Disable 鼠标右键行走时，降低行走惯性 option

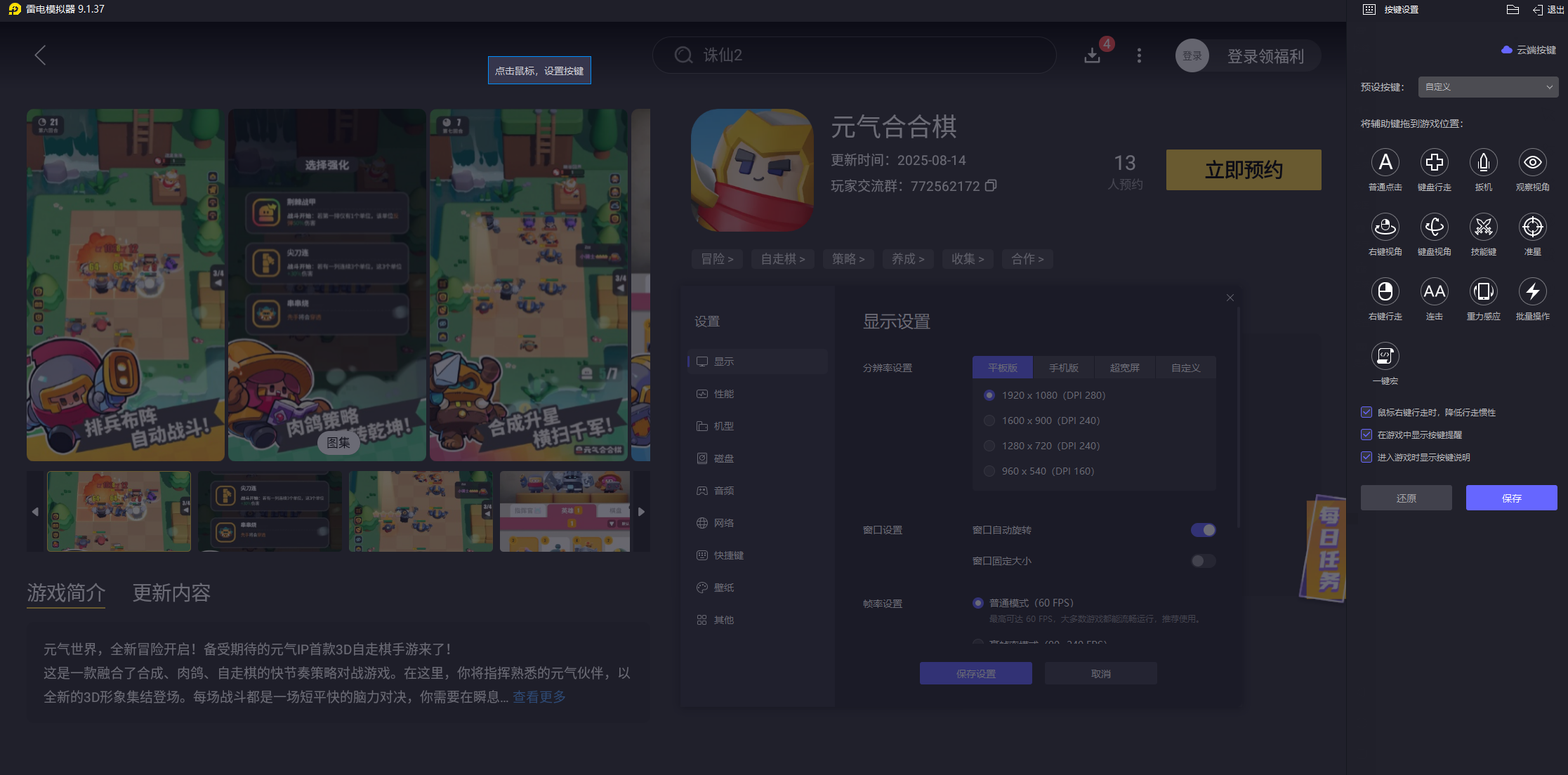coord(1366,412)
